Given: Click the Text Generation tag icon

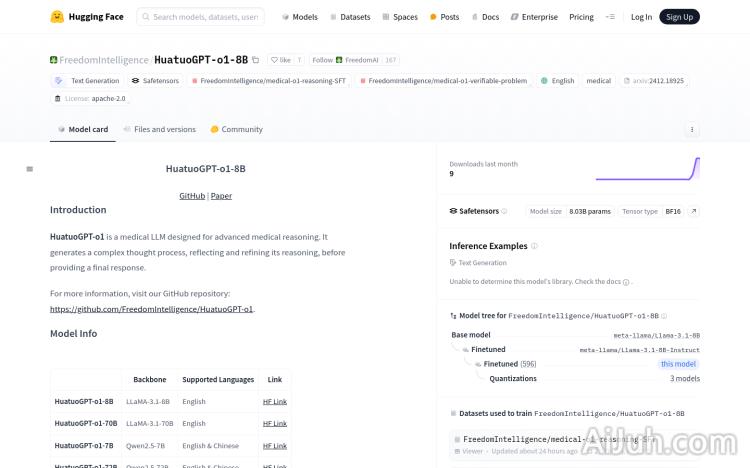Looking at the screenshot, I should click(61, 80).
